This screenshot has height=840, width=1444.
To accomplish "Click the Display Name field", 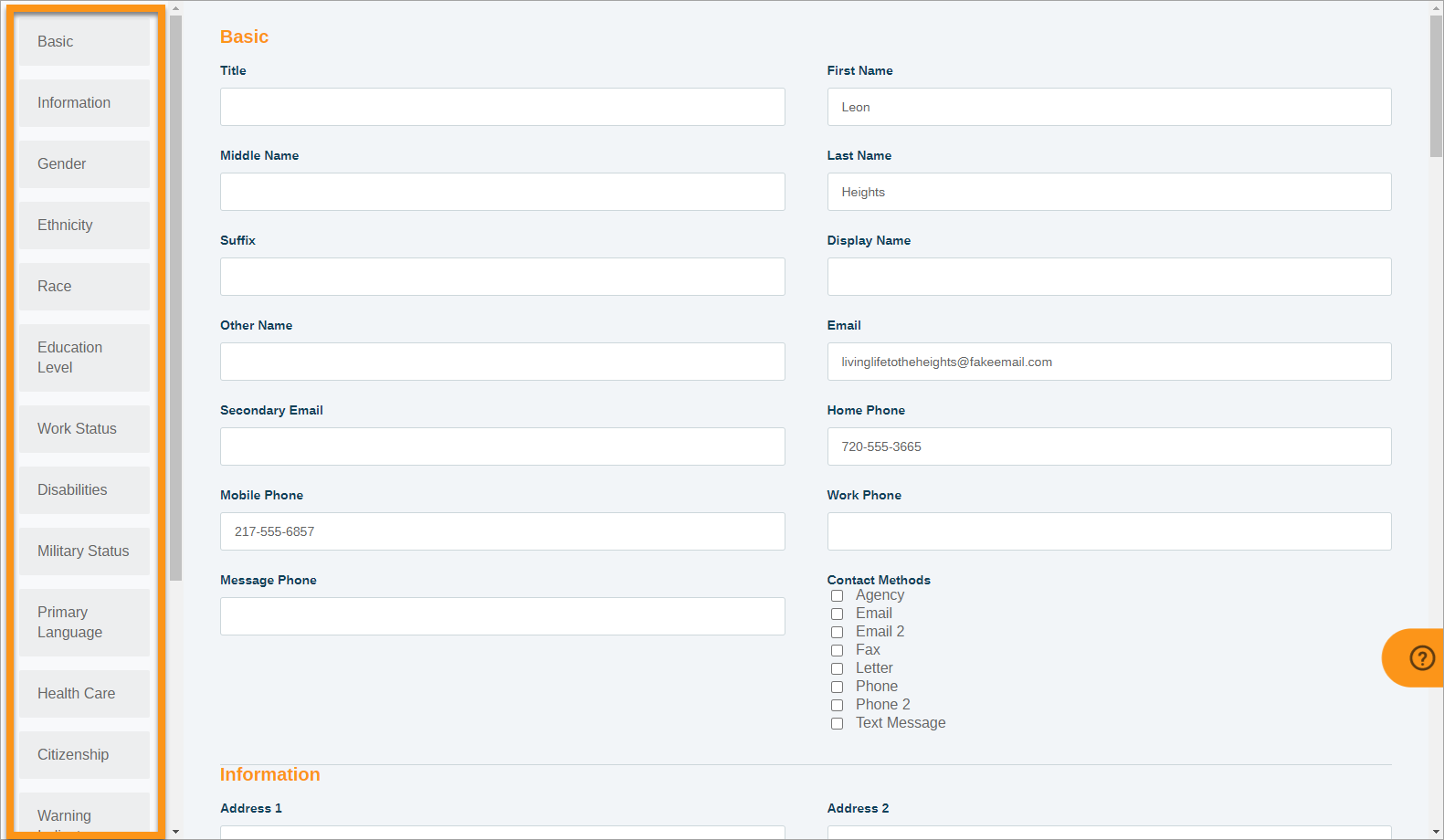I will 1109,277.
